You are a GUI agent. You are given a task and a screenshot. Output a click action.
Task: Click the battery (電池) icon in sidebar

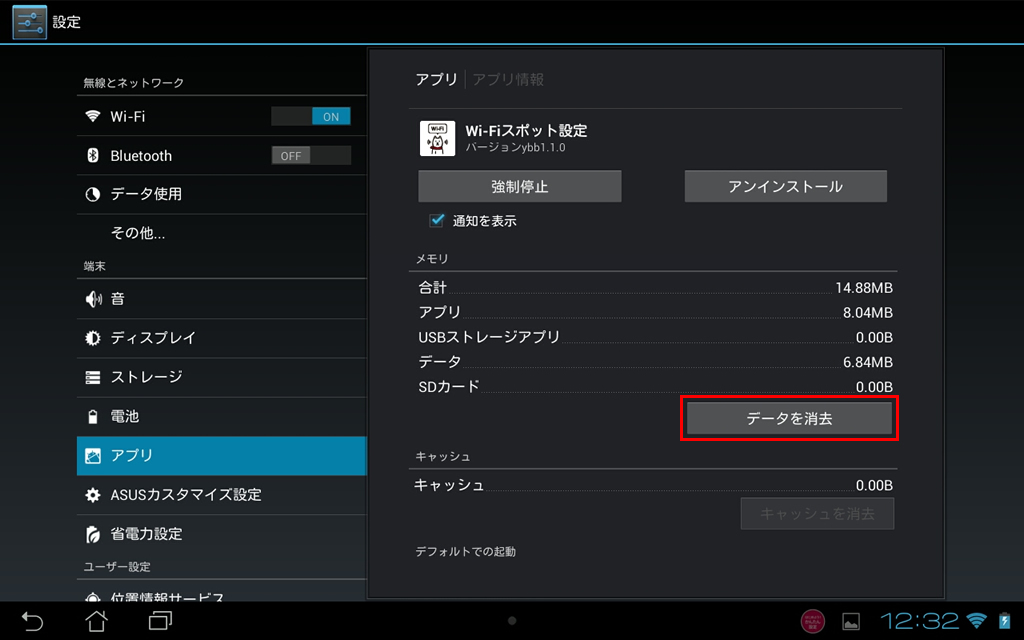[x=93, y=416]
